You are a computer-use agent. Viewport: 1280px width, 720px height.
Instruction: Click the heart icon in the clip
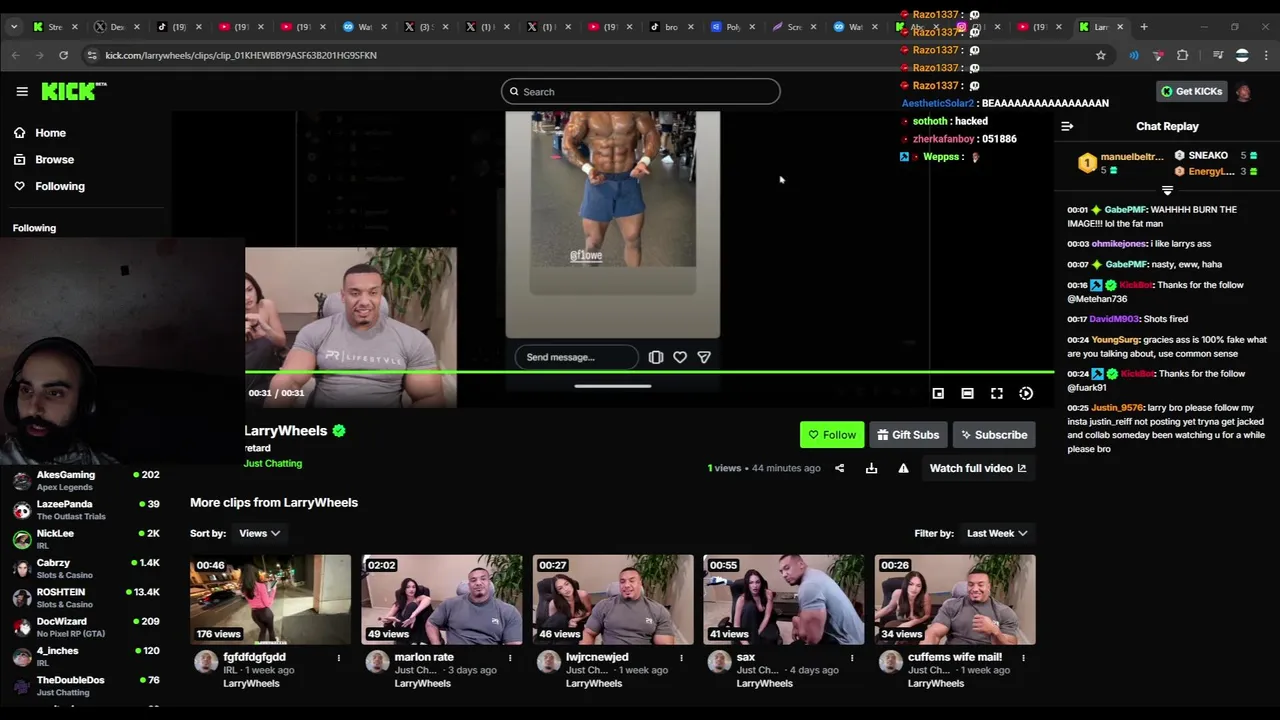click(x=680, y=357)
